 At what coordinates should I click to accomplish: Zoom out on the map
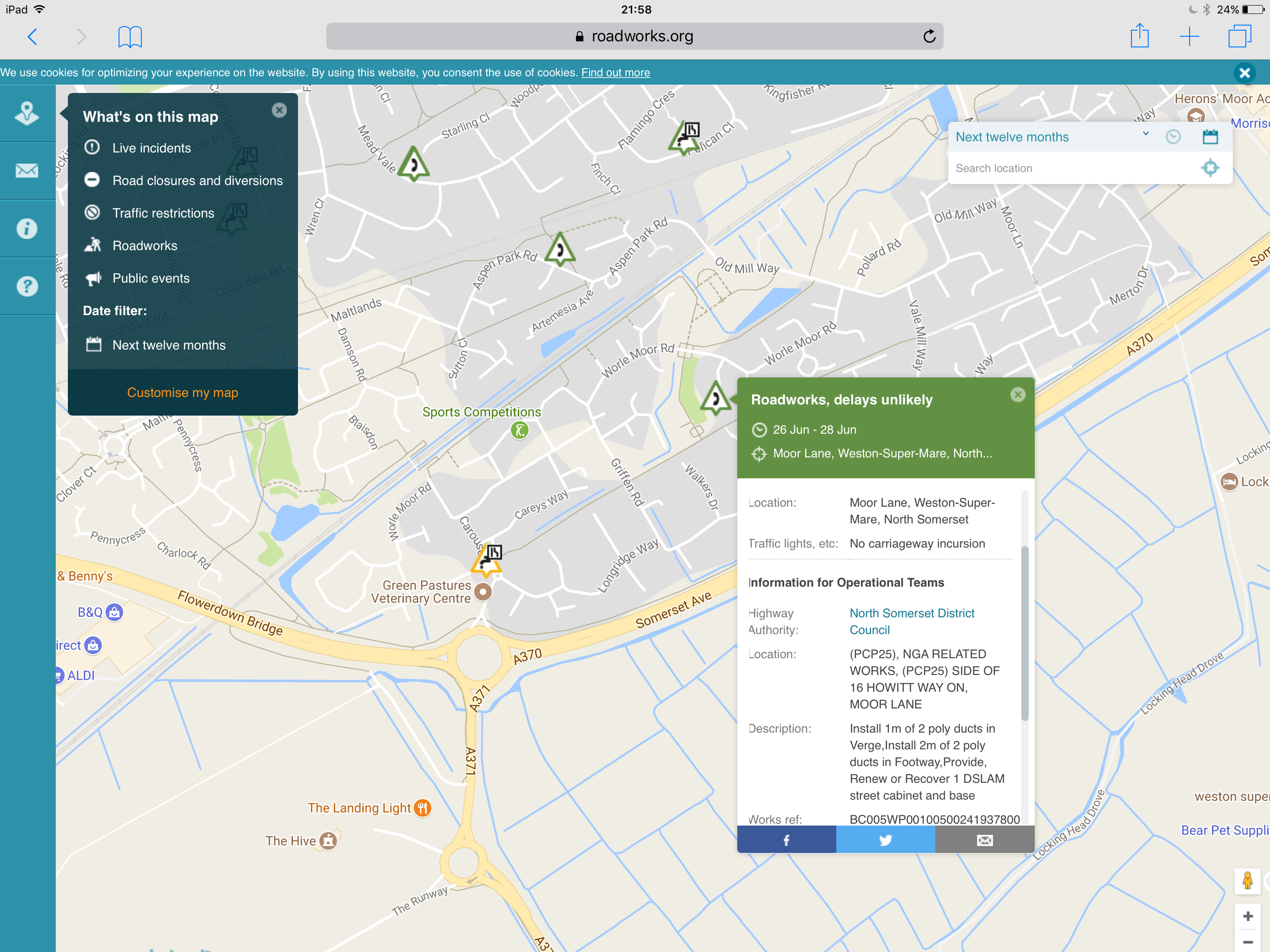[x=1248, y=942]
